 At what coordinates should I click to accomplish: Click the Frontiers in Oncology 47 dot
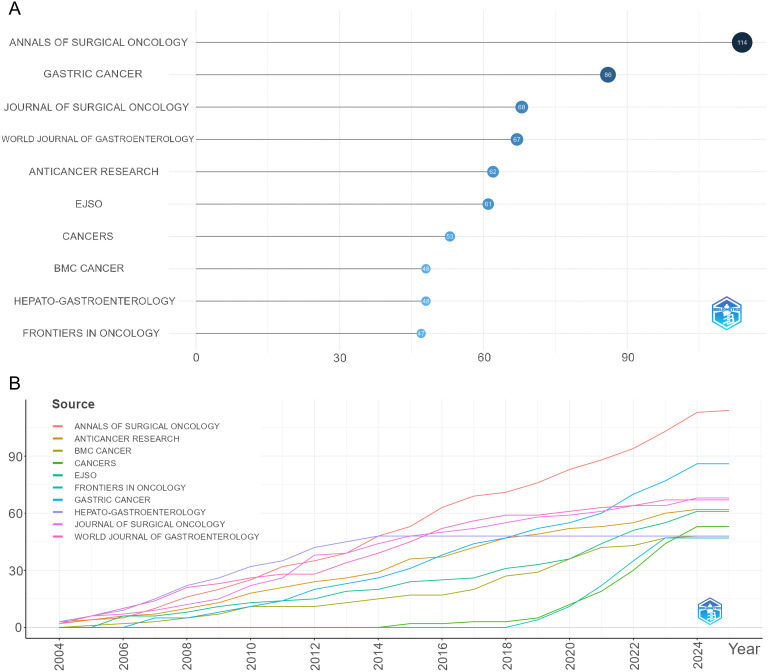[421, 334]
